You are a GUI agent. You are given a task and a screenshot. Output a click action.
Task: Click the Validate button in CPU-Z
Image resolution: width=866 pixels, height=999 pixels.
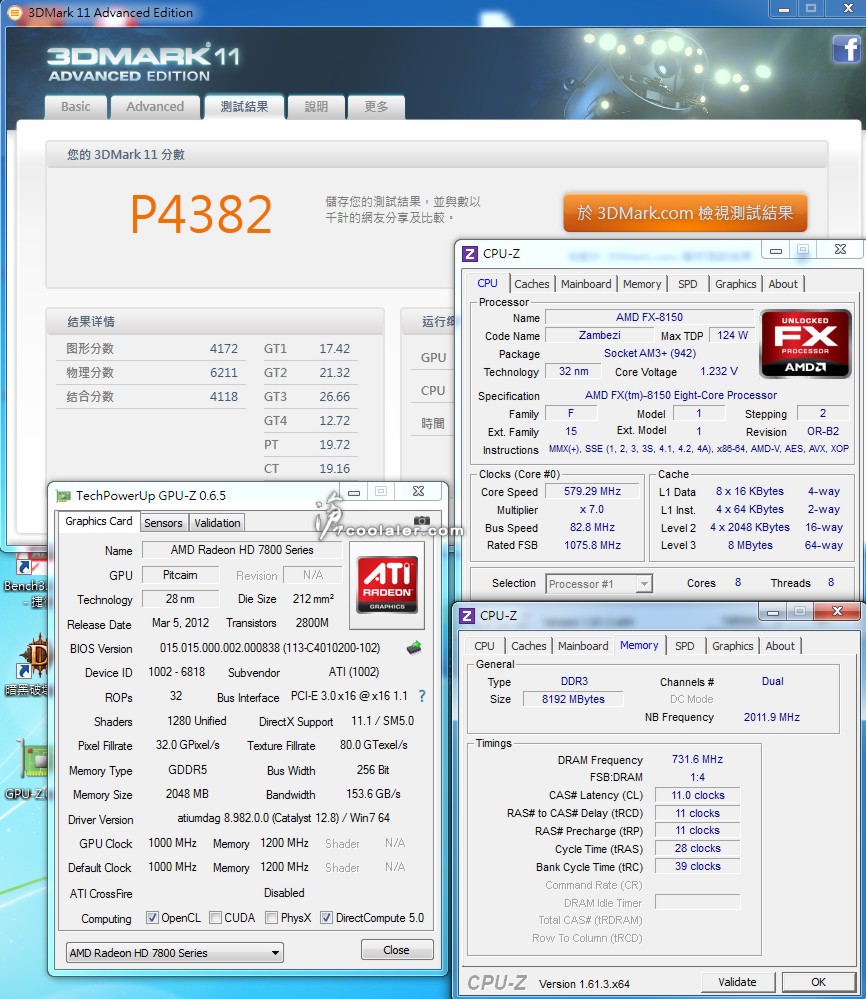pyautogui.click(x=737, y=982)
